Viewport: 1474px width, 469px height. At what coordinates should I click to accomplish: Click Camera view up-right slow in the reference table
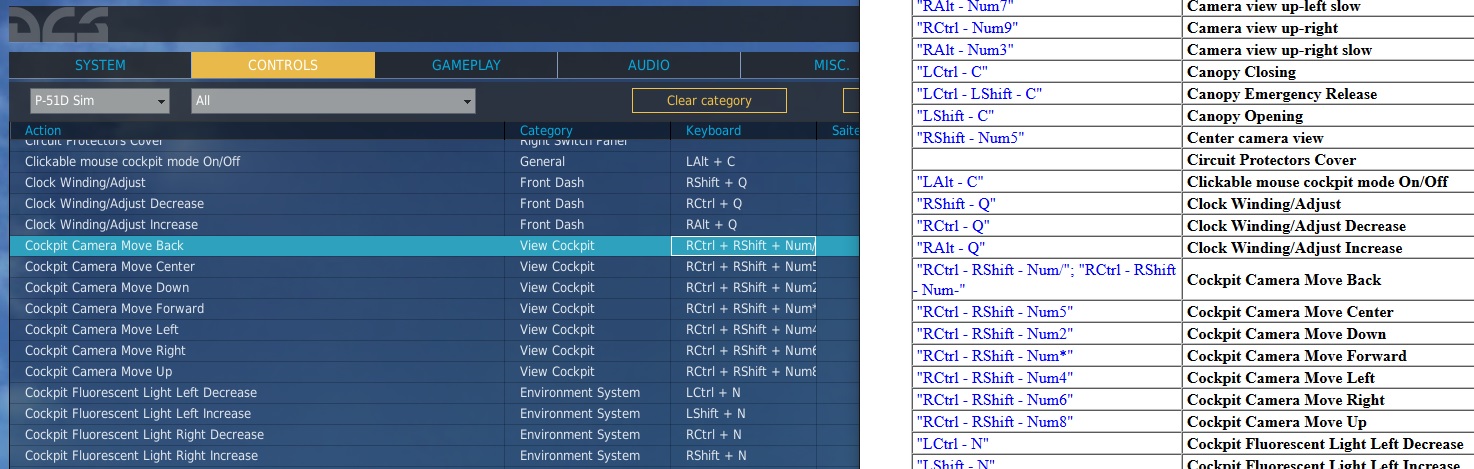1279,50
